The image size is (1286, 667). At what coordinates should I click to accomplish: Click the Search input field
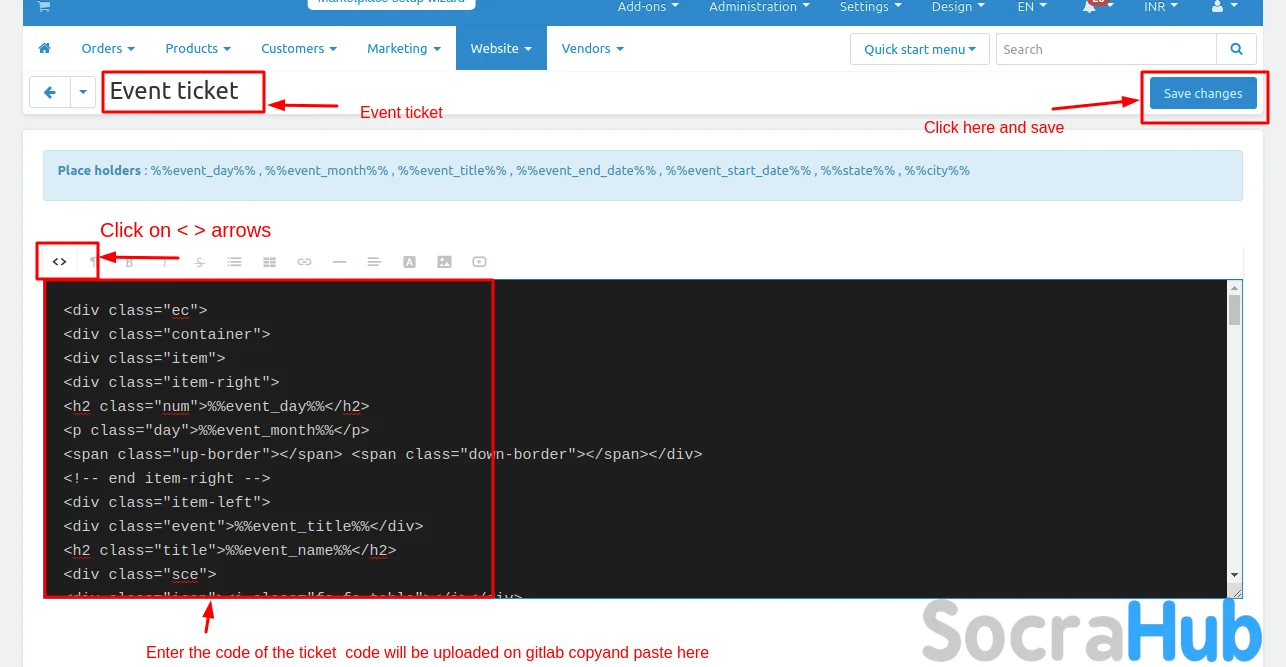[1105, 49]
